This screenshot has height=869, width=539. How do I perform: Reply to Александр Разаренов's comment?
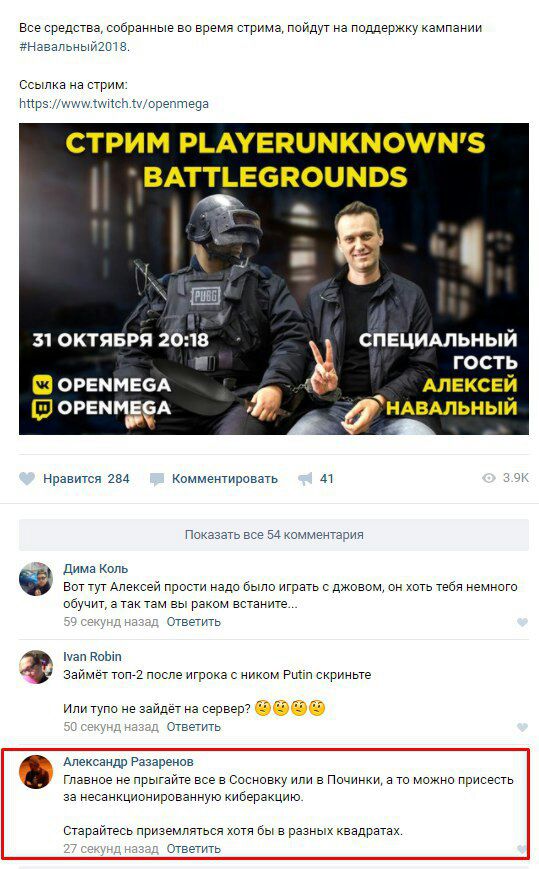[193, 848]
